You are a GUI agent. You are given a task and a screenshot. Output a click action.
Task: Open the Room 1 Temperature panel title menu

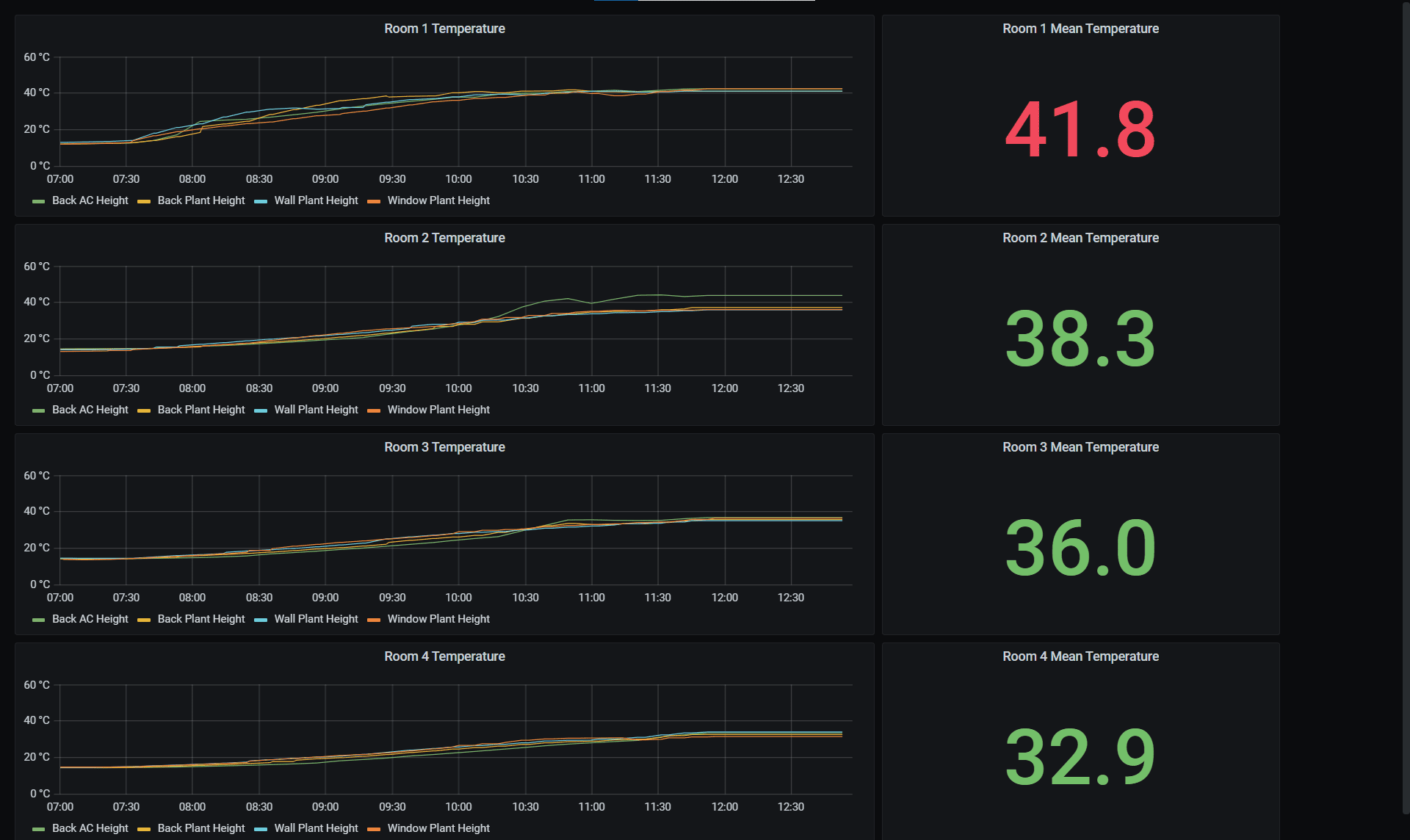point(444,29)
